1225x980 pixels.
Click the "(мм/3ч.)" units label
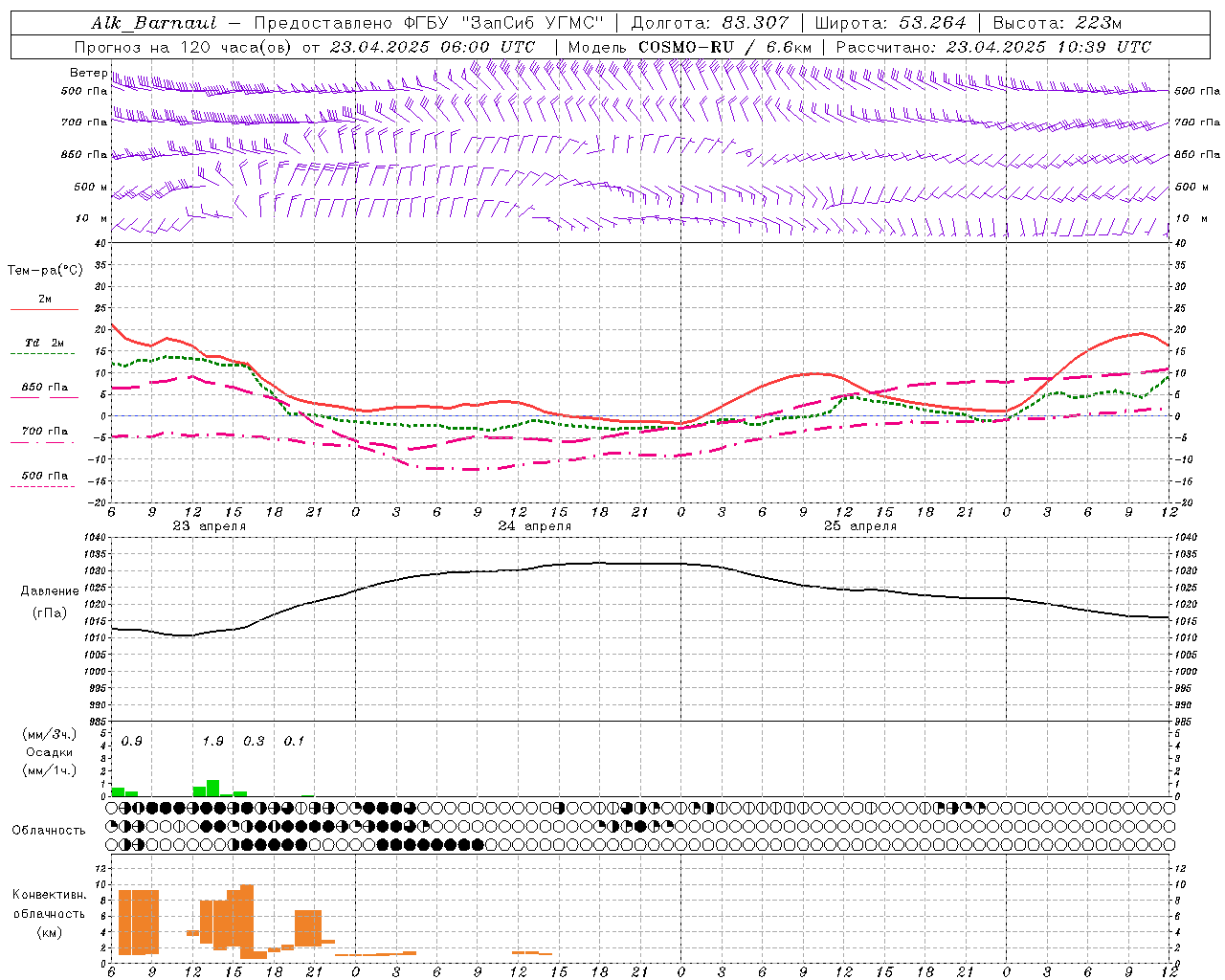50,734
